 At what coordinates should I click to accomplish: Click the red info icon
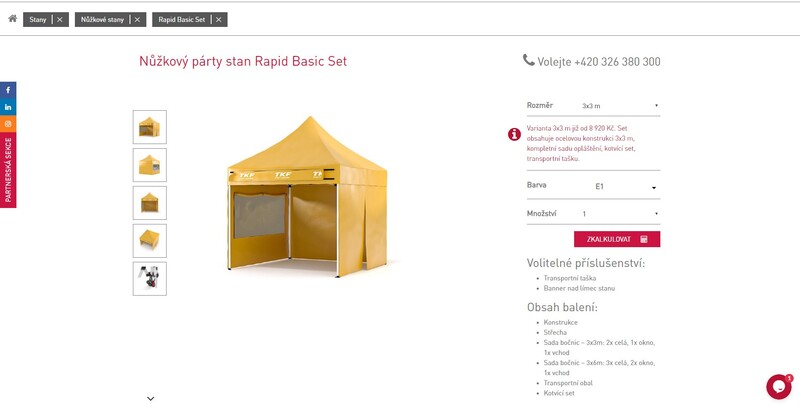click(514, 134)
